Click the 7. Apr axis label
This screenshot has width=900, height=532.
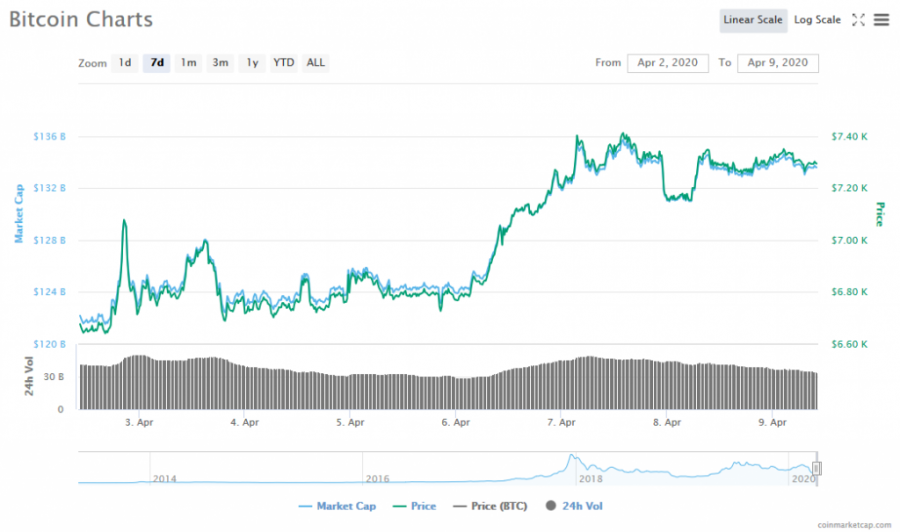(561, 422)
